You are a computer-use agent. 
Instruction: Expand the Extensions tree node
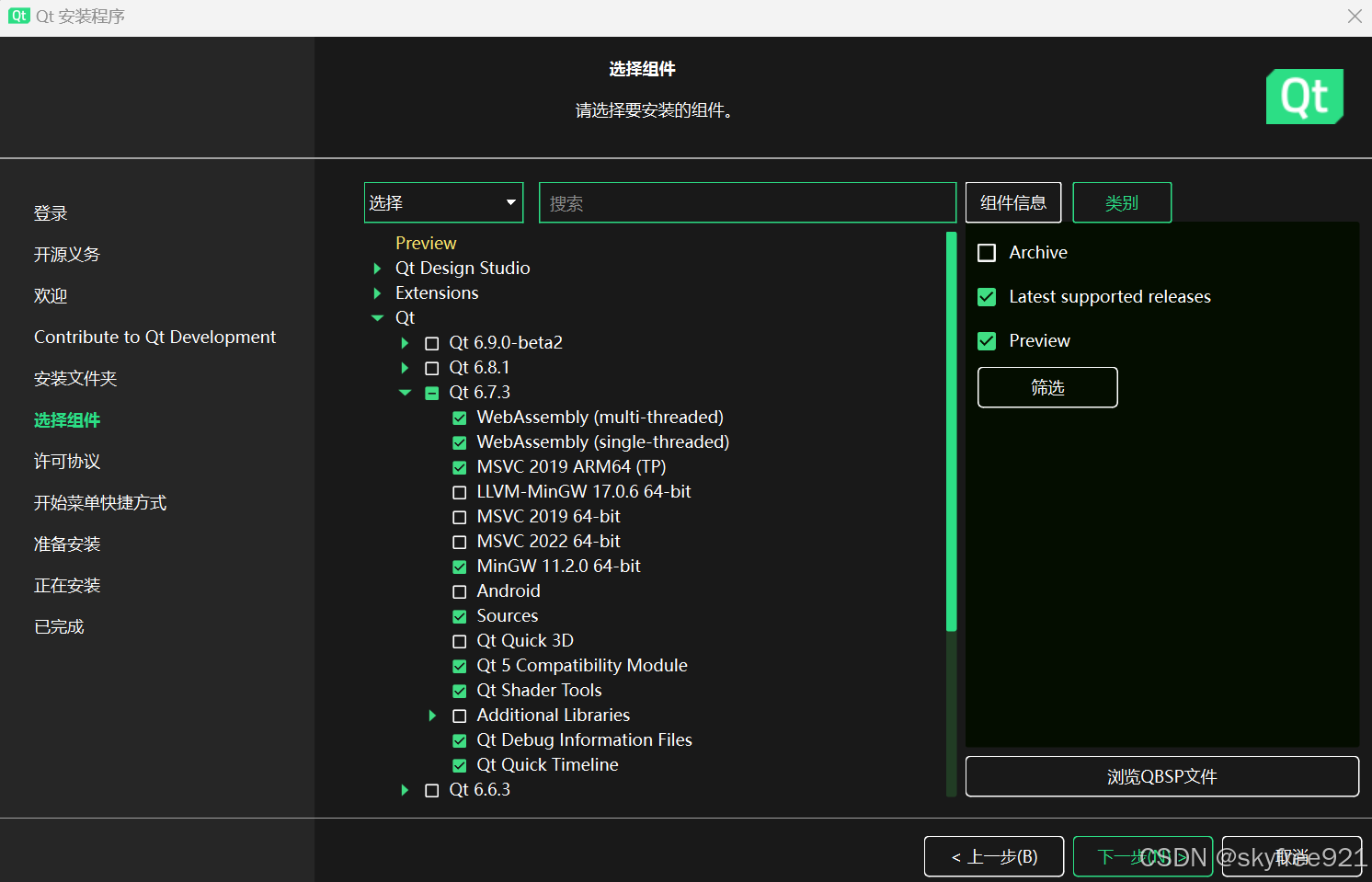pyautogui.click(x=377, y=293)
